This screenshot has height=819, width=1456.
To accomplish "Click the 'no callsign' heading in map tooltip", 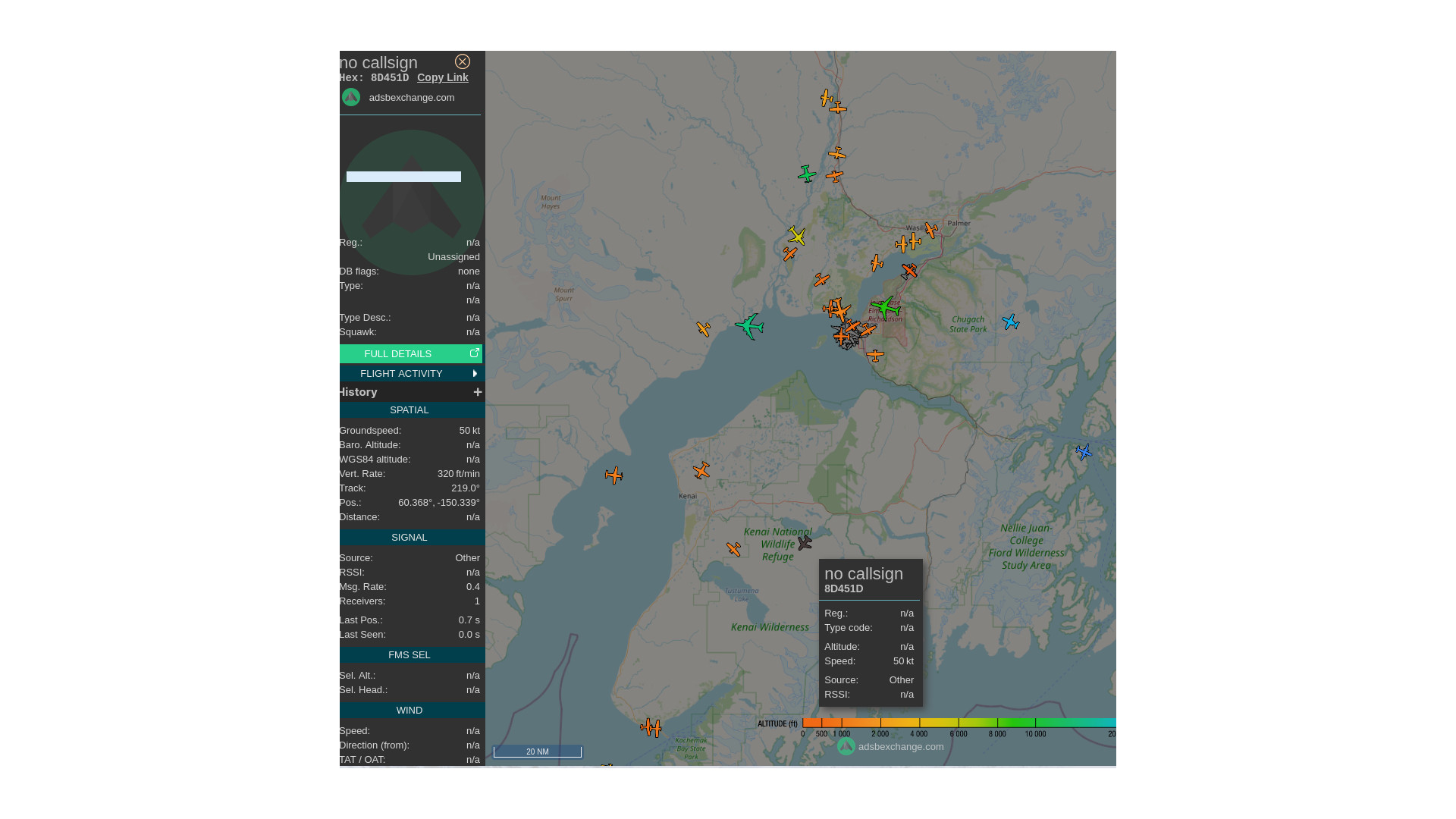I will 864,574.
